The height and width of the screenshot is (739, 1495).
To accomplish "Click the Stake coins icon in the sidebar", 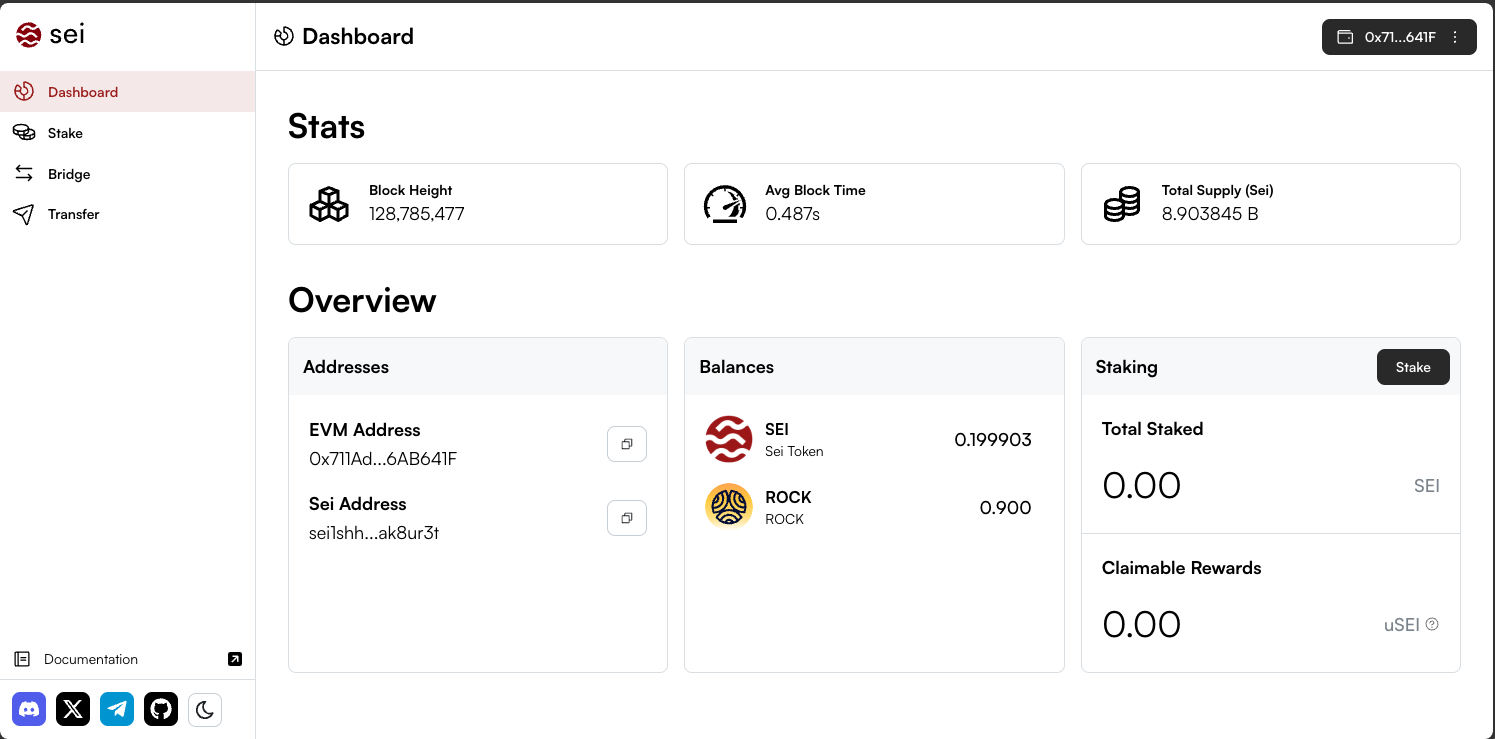I will coord(24,133).
